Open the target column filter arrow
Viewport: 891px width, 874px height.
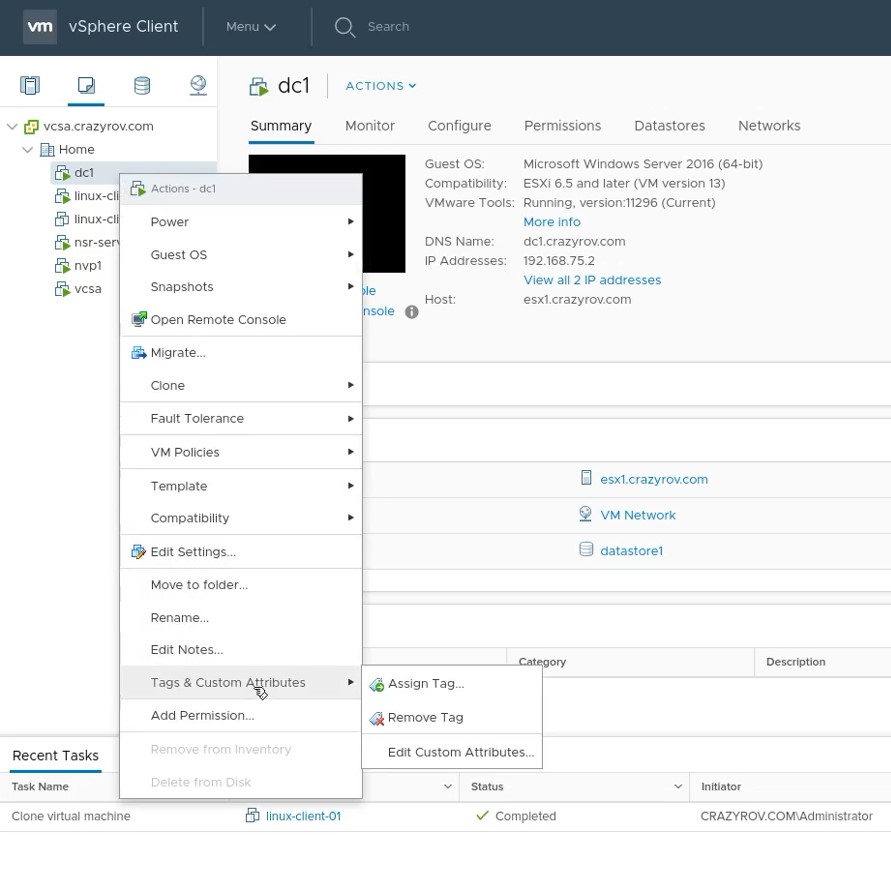447,786
